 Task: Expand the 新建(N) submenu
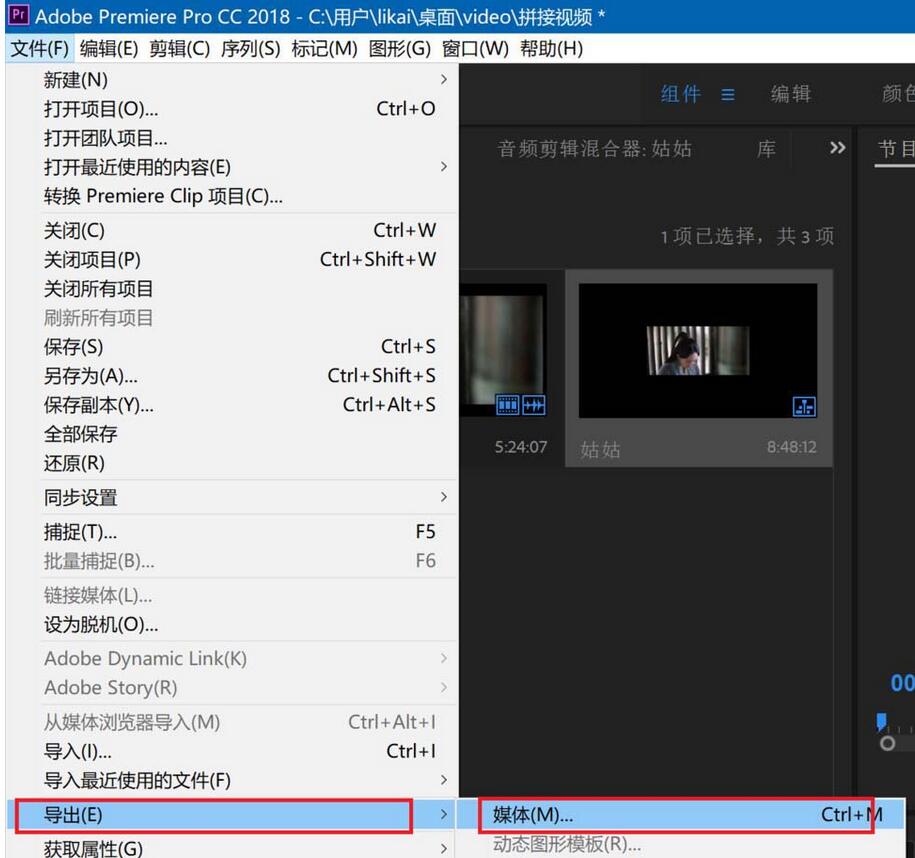coord(443,79)
